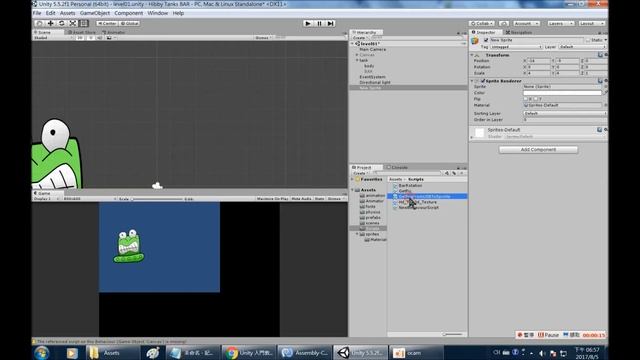
Task: Click the Position X input field
Action: coord(539,61)
